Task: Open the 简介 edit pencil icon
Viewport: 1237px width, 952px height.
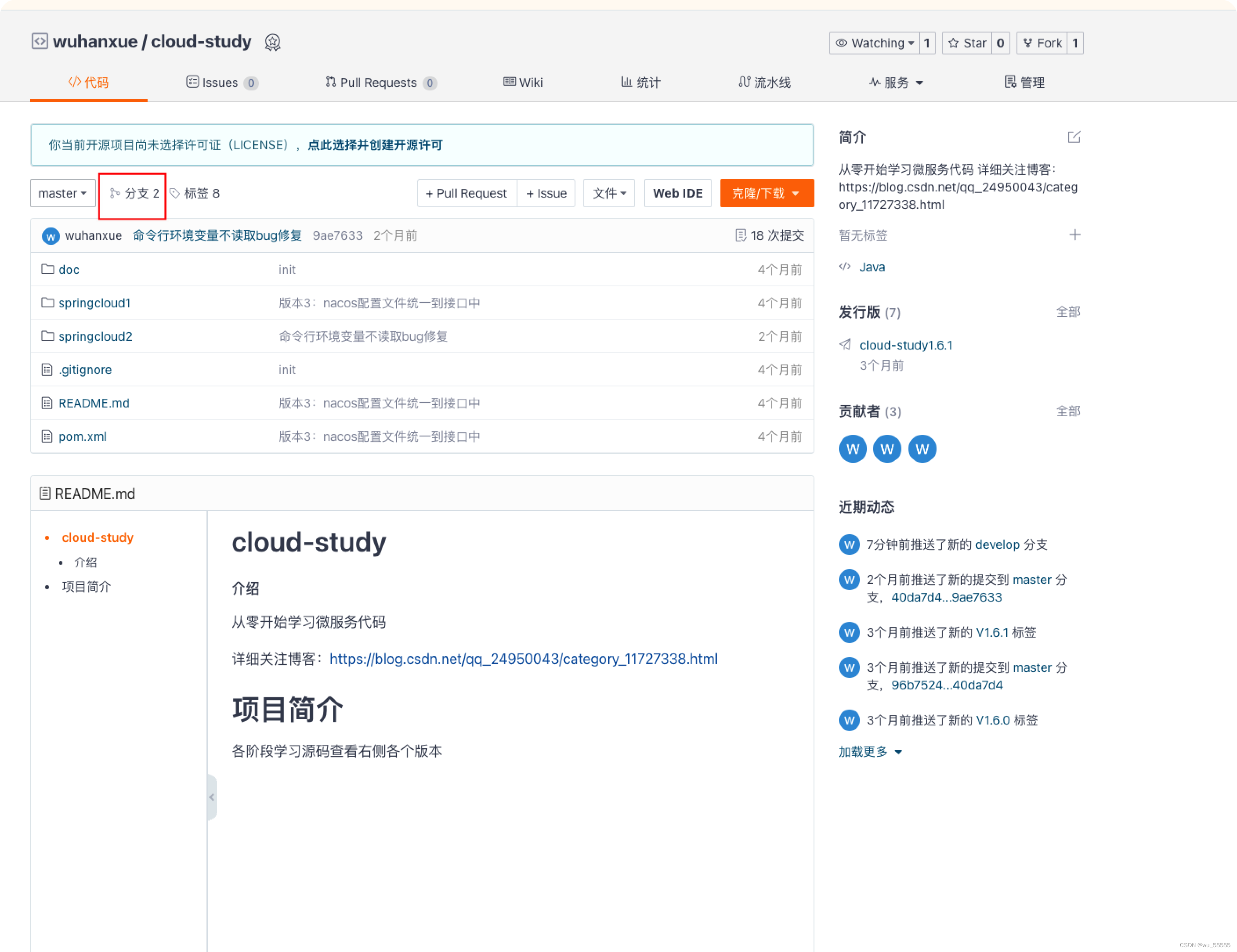Action: coord(1075,137)
